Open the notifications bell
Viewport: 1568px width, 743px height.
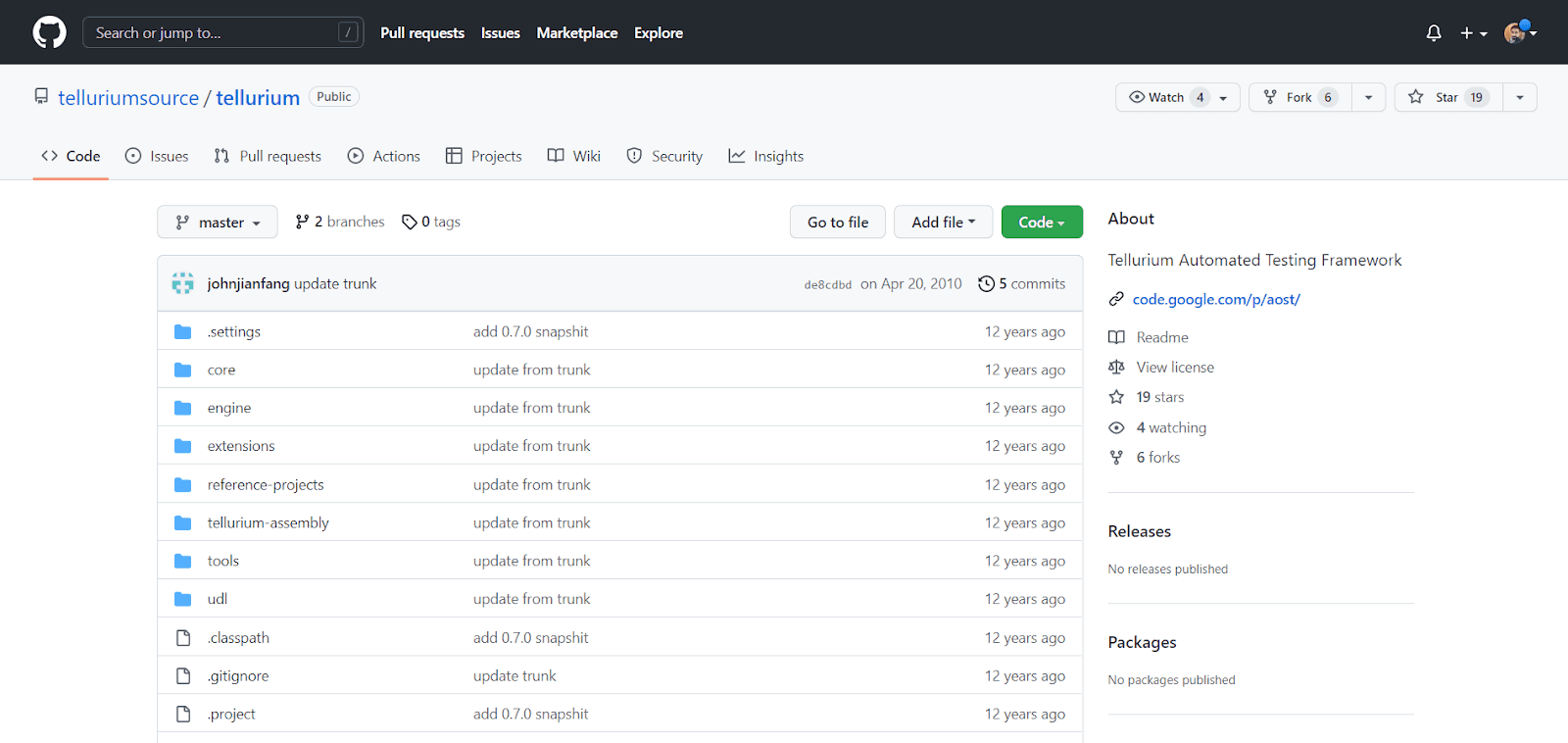click(x=1433, y=33)
